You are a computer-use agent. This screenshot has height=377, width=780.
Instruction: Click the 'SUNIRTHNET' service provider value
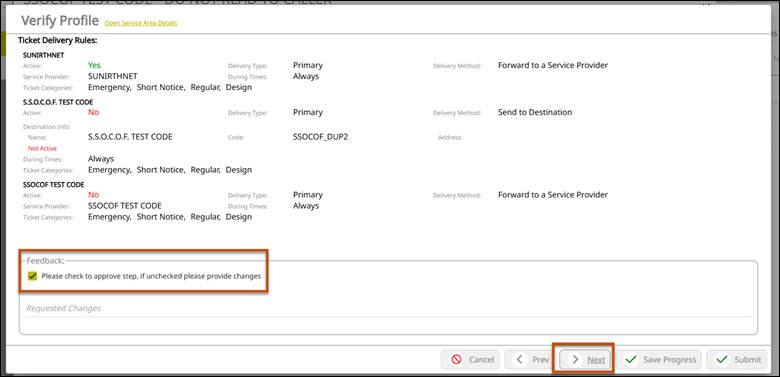click(x=112, y=77)
